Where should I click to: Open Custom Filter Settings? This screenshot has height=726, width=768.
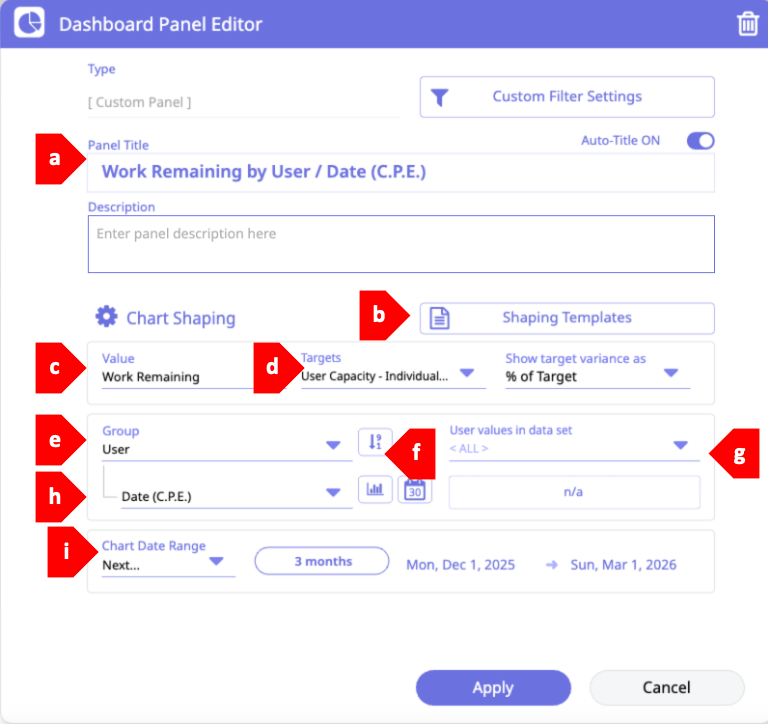[566, 97]
